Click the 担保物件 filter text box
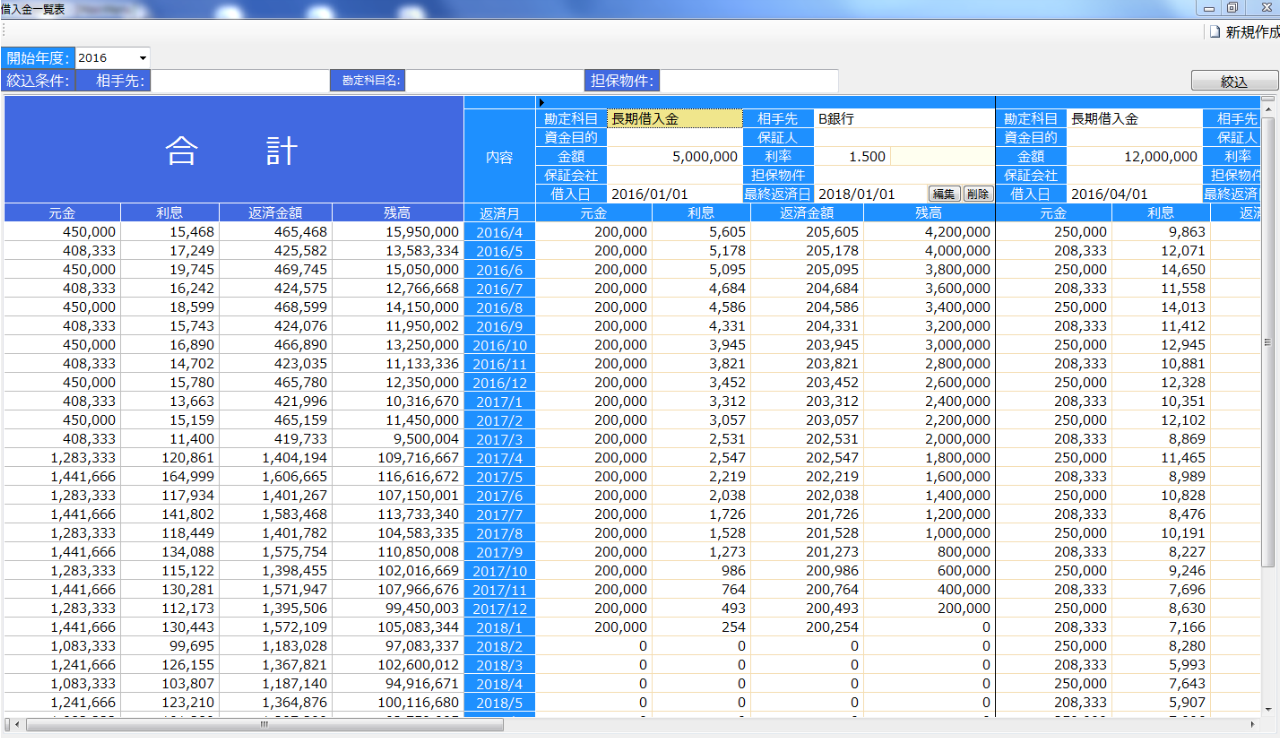1280x738 pixels. (x=749, y=81)
